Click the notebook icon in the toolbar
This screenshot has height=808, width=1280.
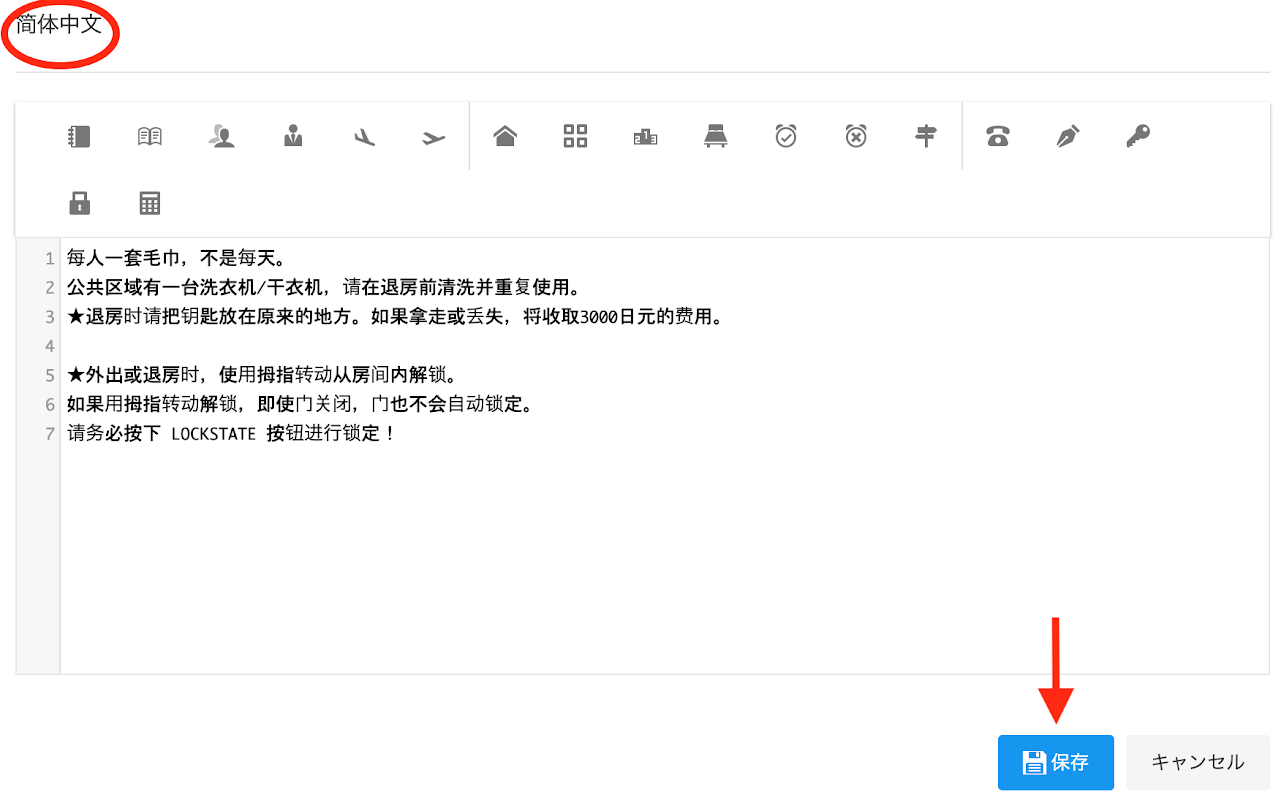80,136
